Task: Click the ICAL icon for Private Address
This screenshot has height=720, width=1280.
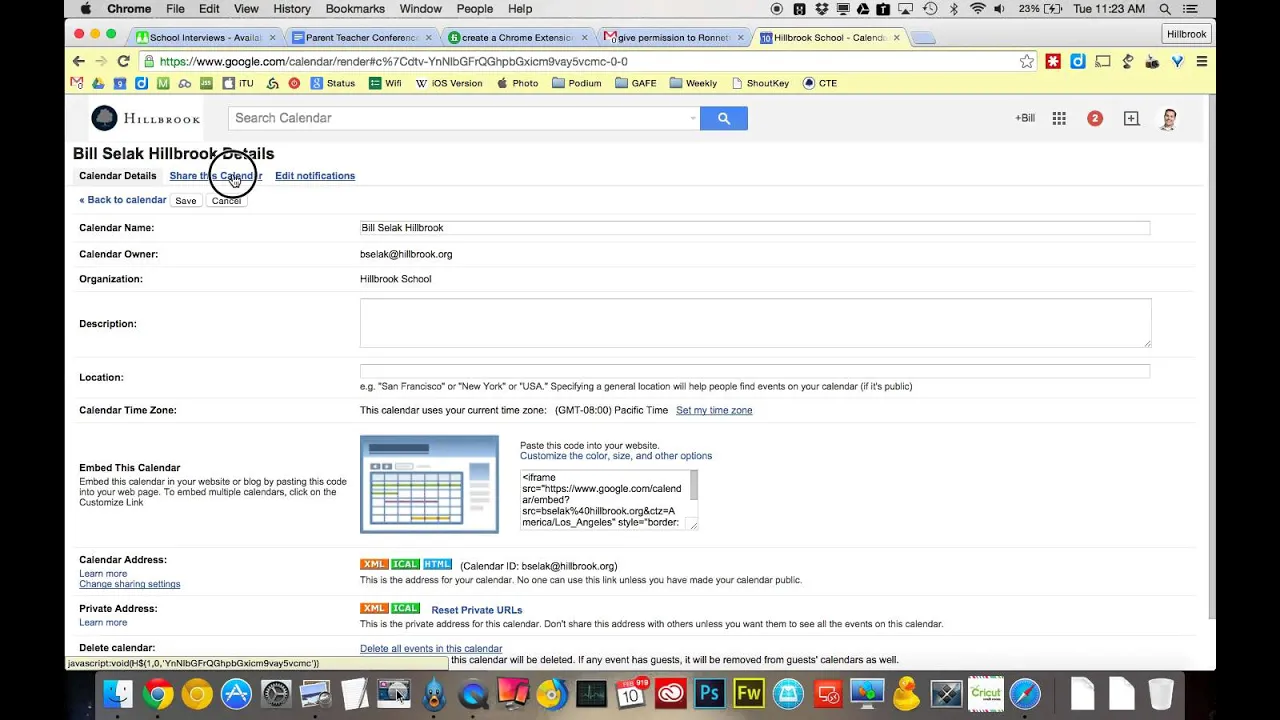Action: (405, 608)
